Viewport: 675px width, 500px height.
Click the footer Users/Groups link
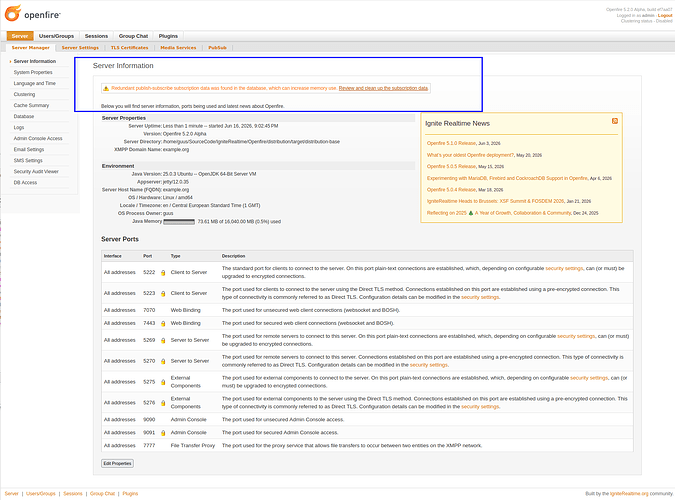point(41,494)
